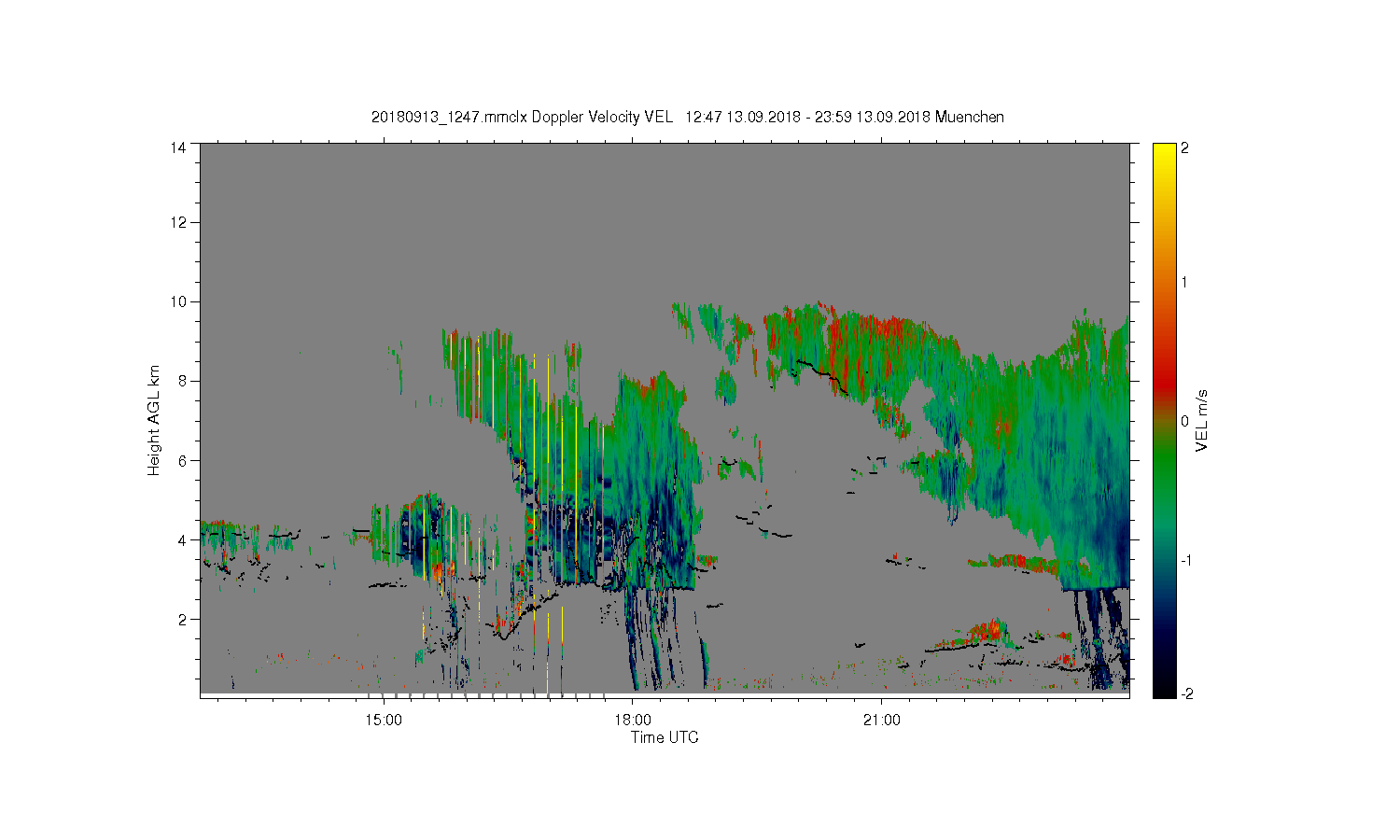Viewport: 1400px width, 840px height.
Task: Click the height tick label 14
Action: 178,147
